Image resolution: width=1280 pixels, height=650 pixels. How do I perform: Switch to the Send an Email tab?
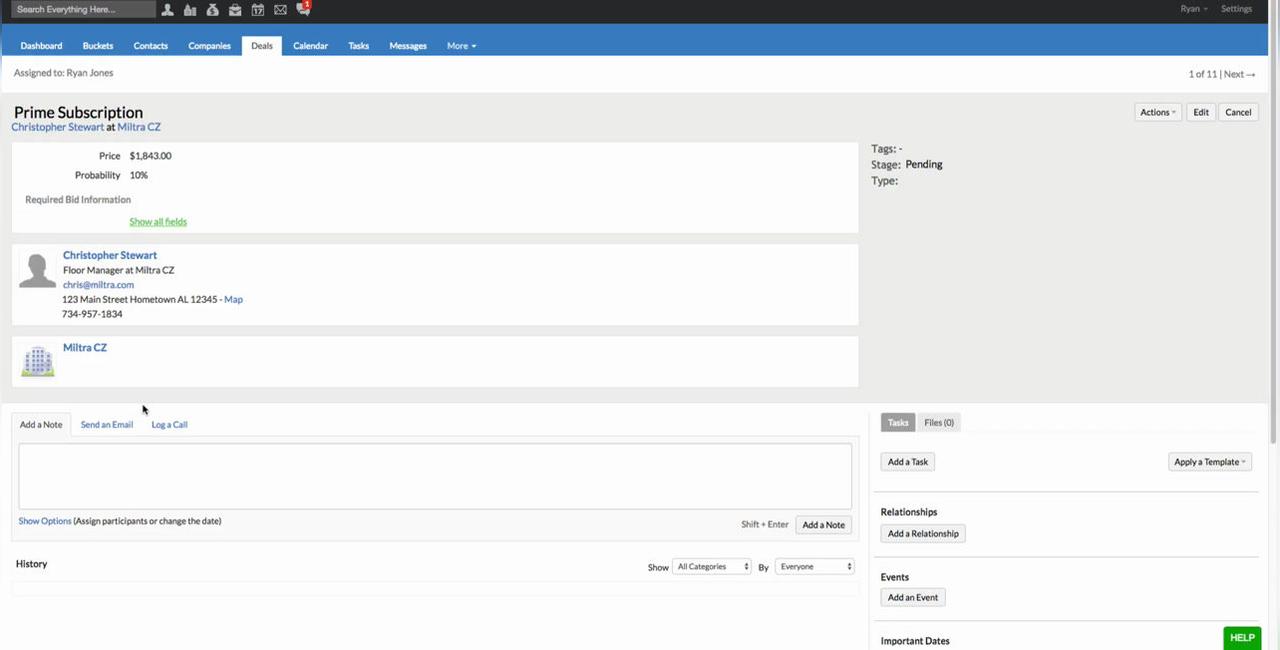pos(107,425)
